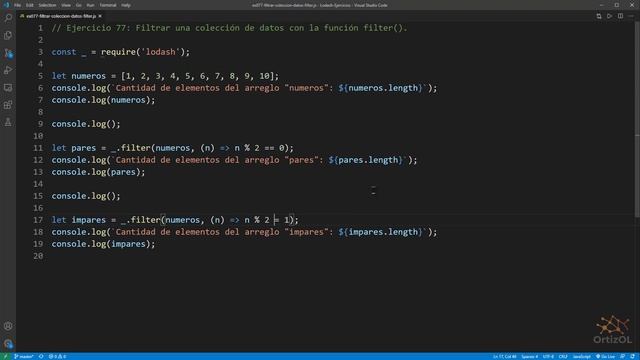The image size is (640, 360).
Task: Click '${pares.length}' template on line 12
Action: click(365, 160)
